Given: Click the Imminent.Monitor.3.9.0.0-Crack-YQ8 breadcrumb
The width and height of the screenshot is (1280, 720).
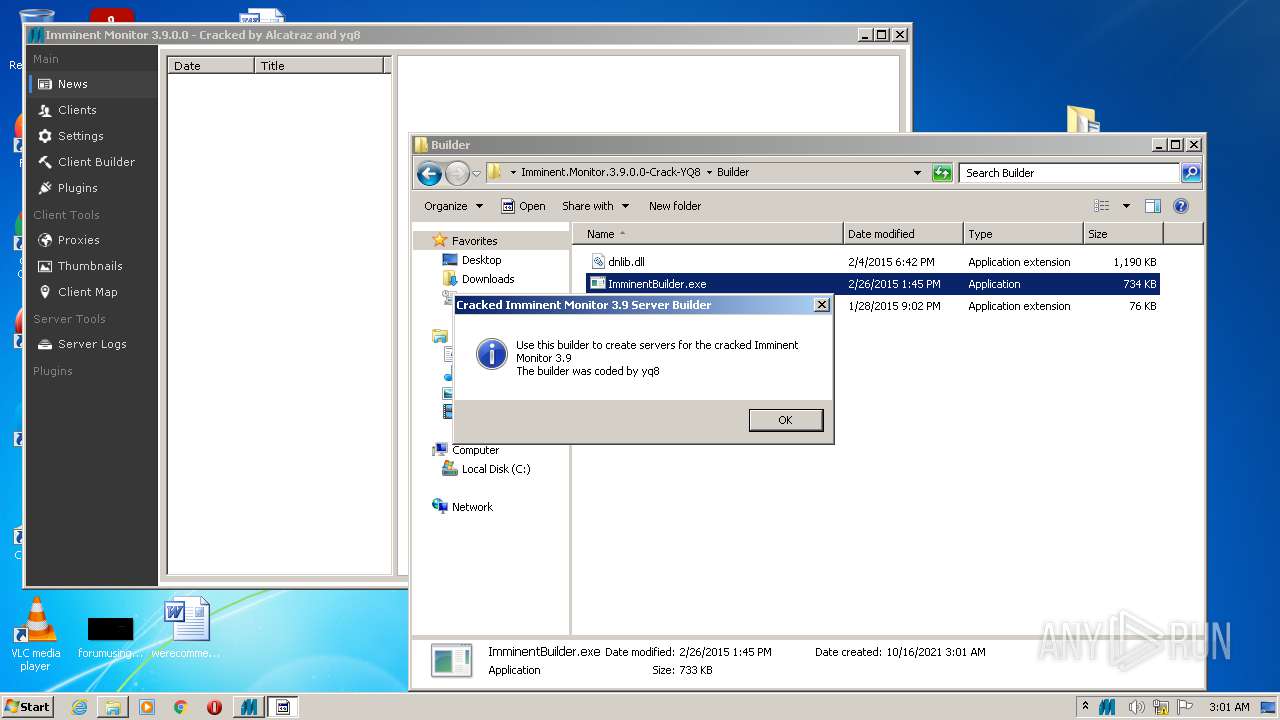Looking at the screenshot, I should tap(610, 172).
